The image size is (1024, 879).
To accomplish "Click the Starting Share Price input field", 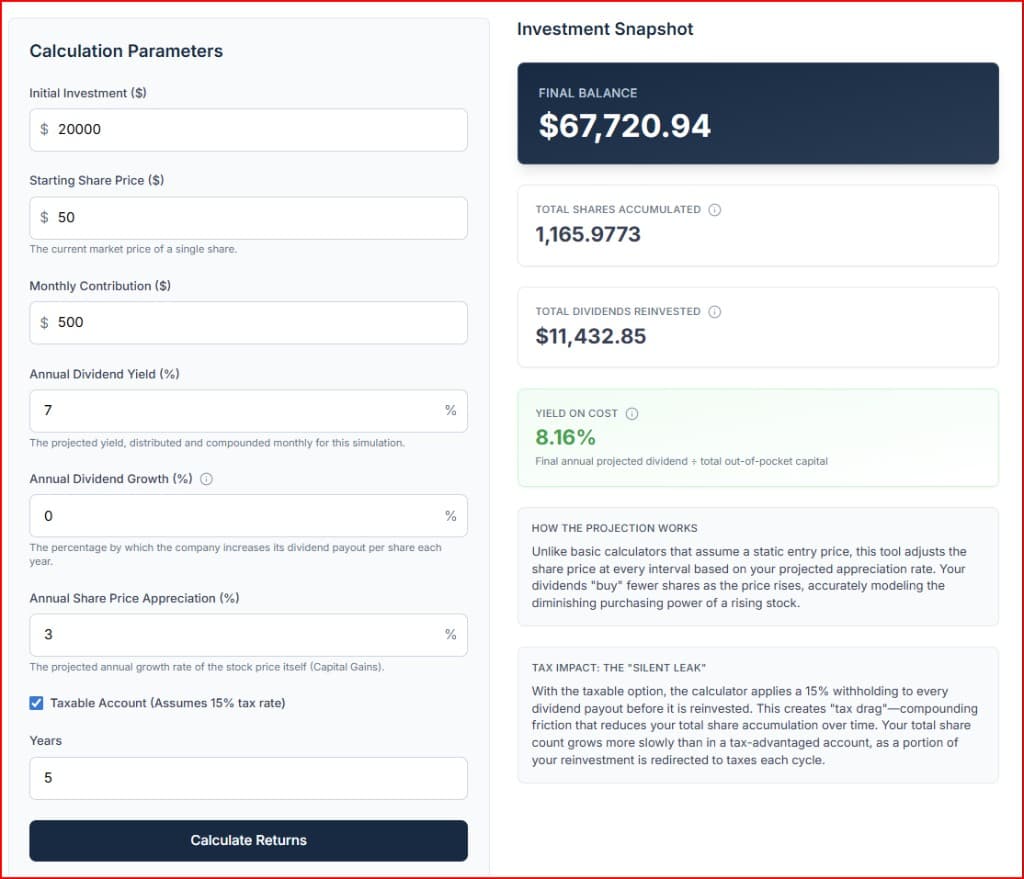I will point(248,218).
